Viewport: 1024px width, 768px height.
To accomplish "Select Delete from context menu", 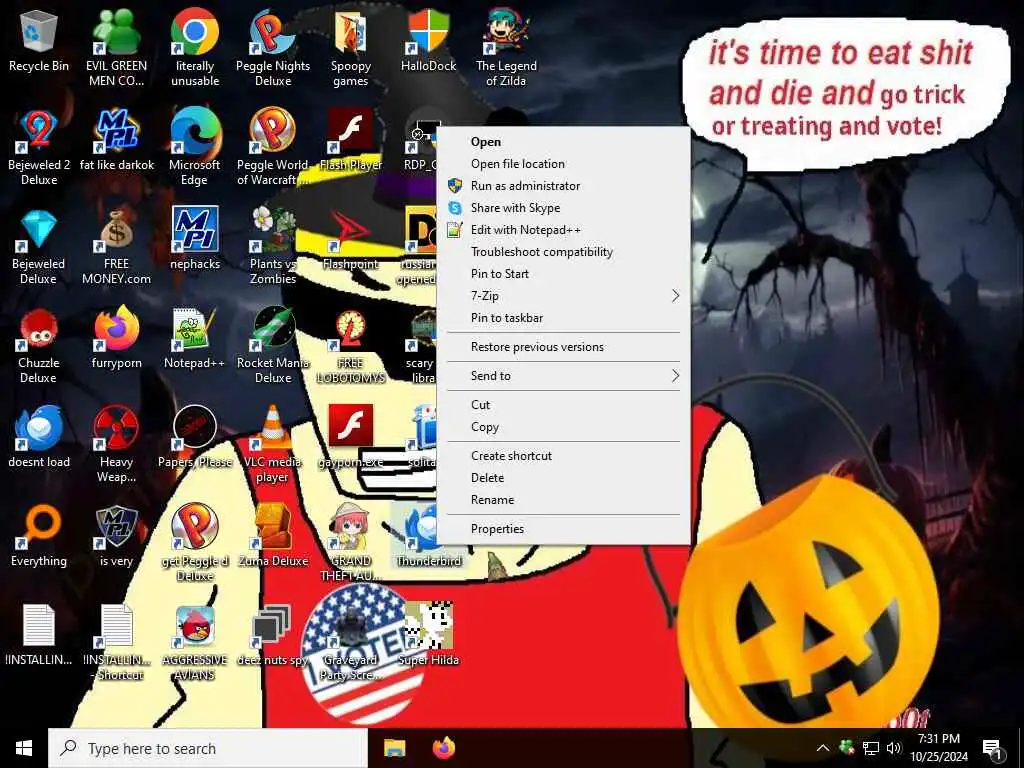I will [563, 478].
